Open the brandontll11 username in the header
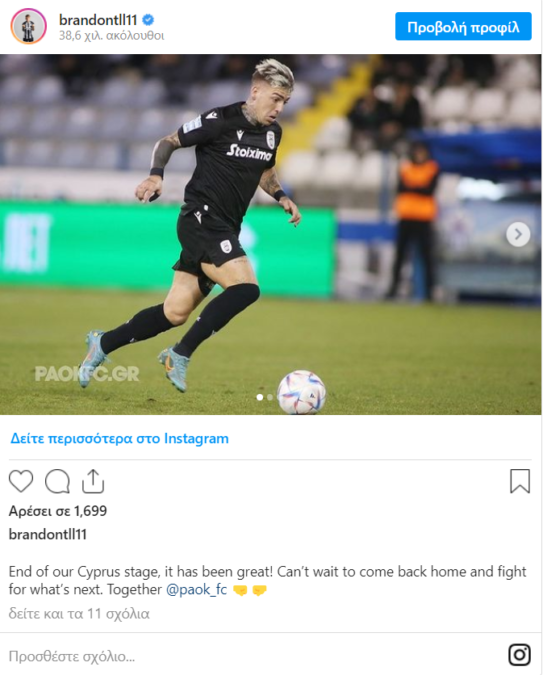The height and width of the screenshot is (675, 543). (98, 20)
